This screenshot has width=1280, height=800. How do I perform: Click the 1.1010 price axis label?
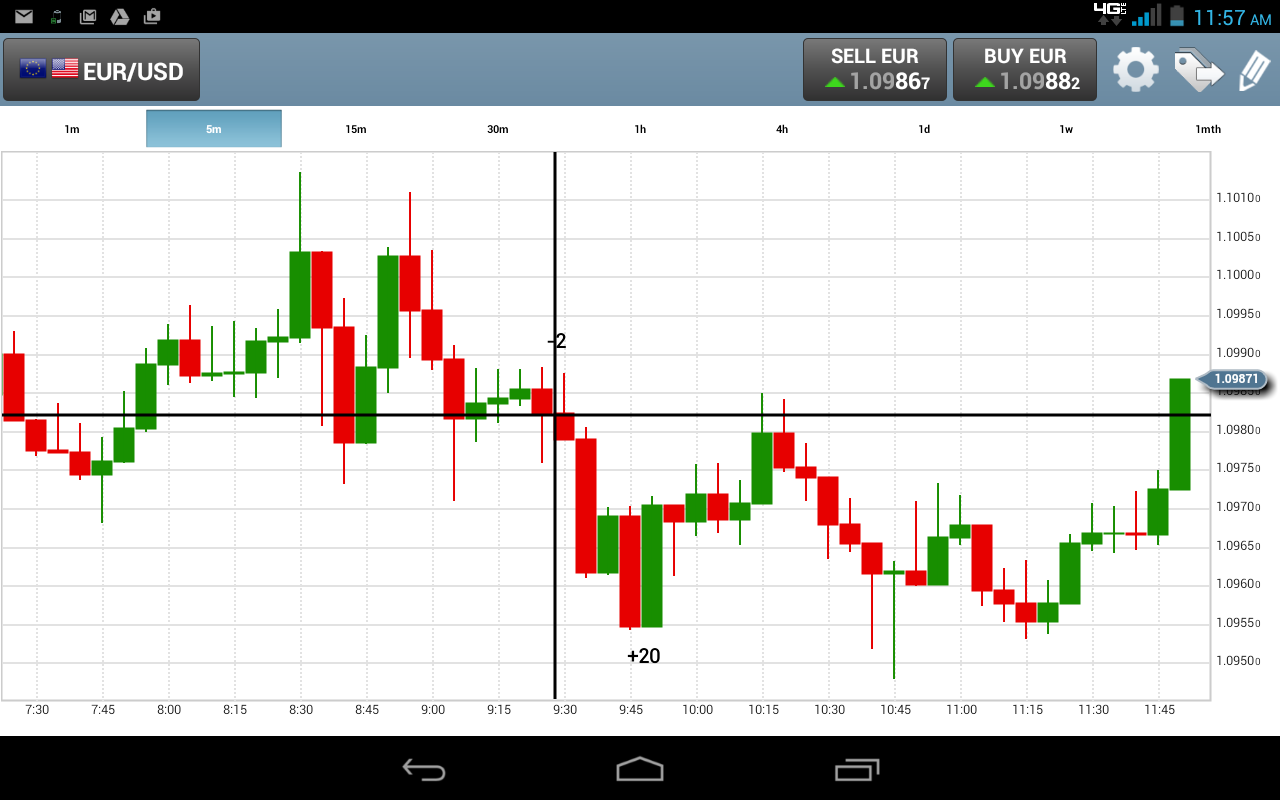(1238, 198)
